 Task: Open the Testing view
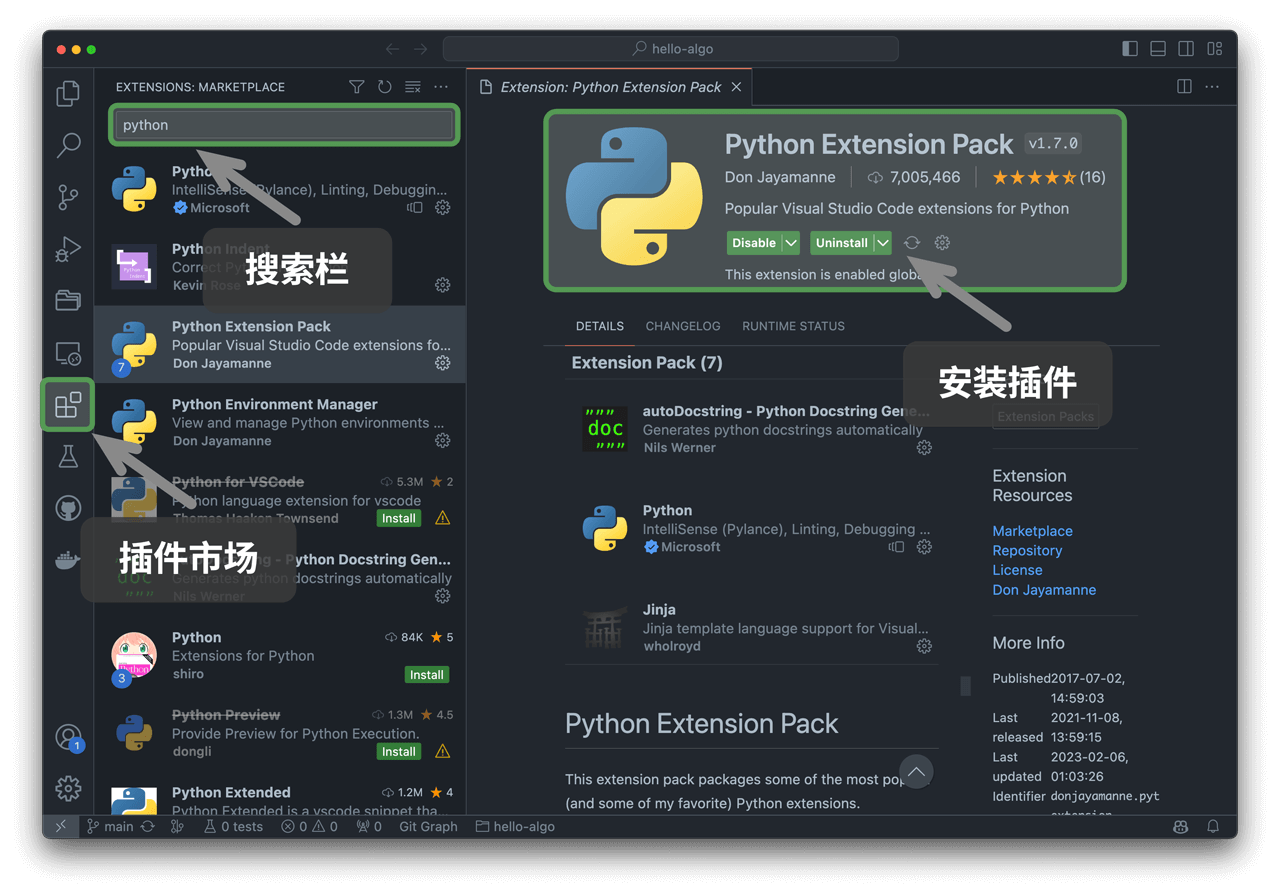tap(68, 456)
